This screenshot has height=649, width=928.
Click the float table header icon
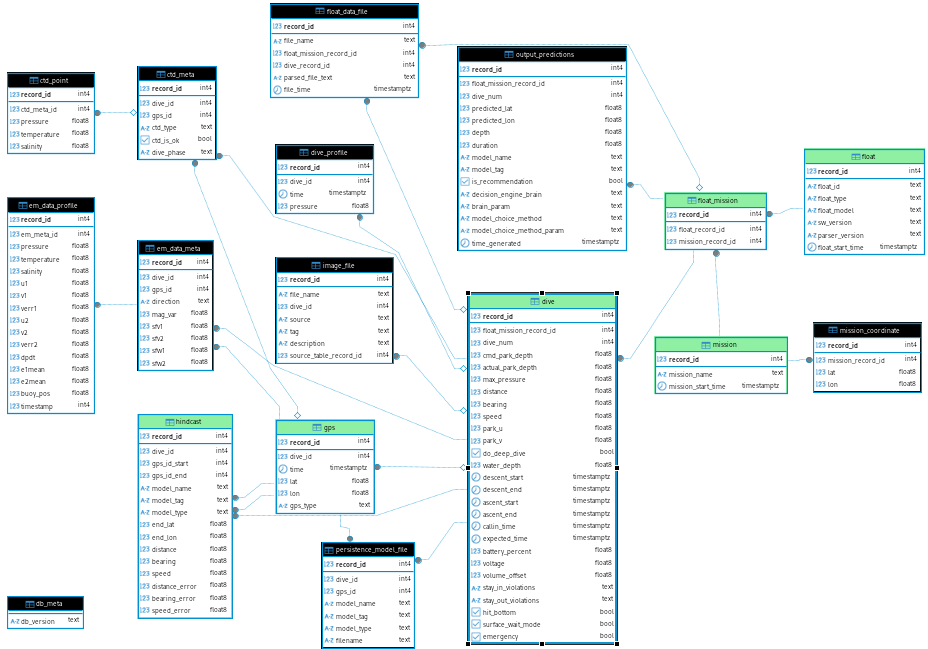(856, 157)
